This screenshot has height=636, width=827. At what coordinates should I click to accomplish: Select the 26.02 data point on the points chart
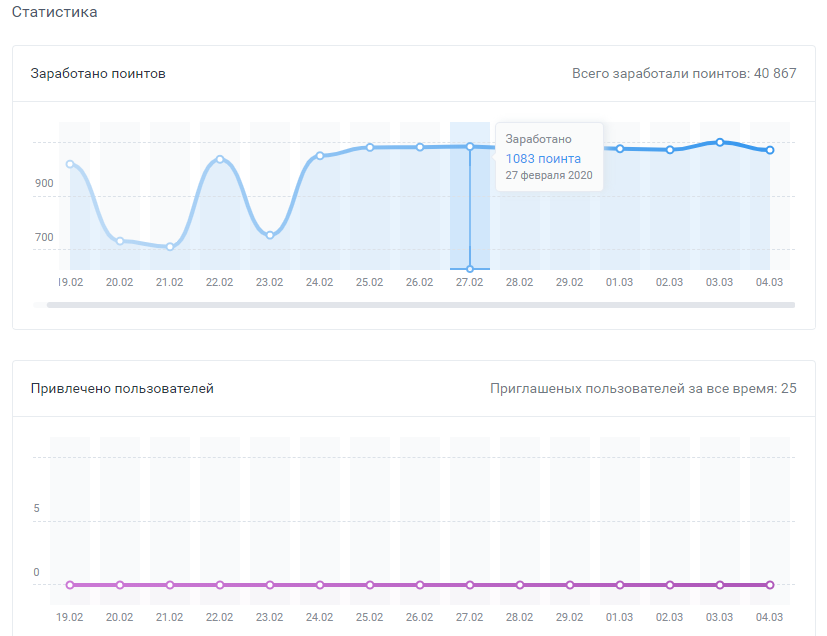(420, 147)
